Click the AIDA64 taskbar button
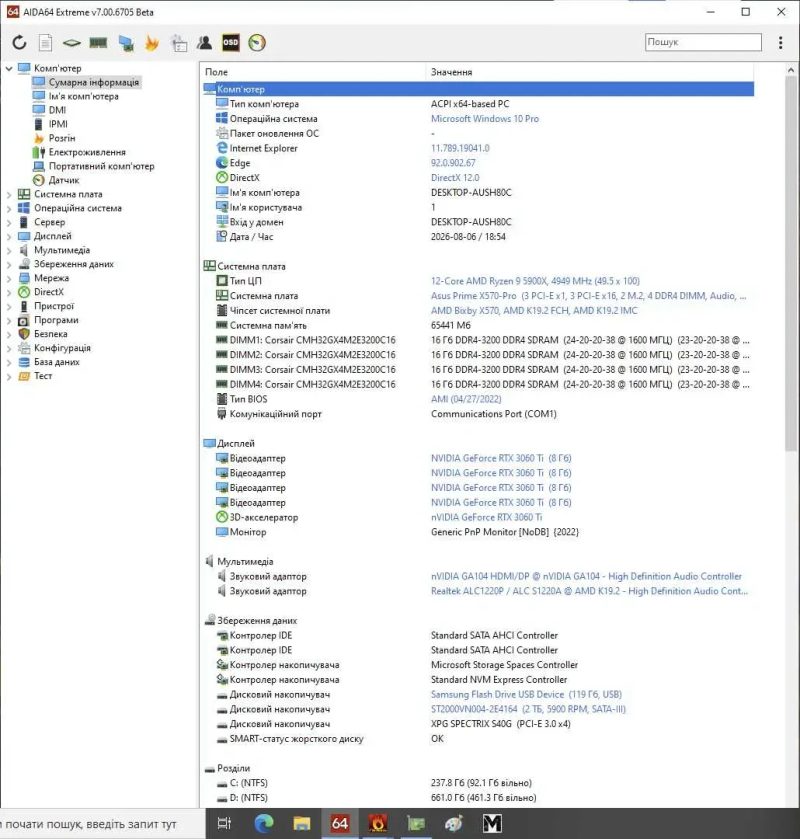The height and width of the screenshot is (839, 800). 340,823
